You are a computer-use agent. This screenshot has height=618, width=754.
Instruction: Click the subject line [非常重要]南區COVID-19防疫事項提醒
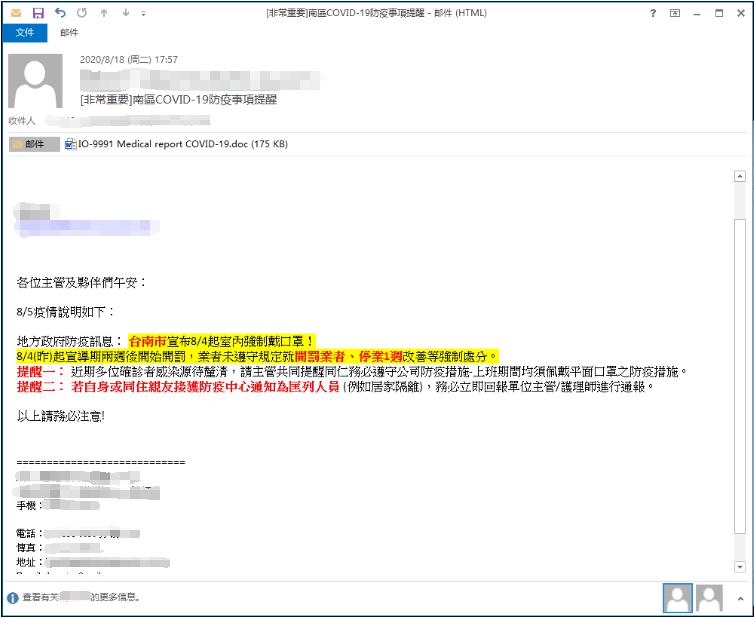pyautogui.click(x=178, y=100)
